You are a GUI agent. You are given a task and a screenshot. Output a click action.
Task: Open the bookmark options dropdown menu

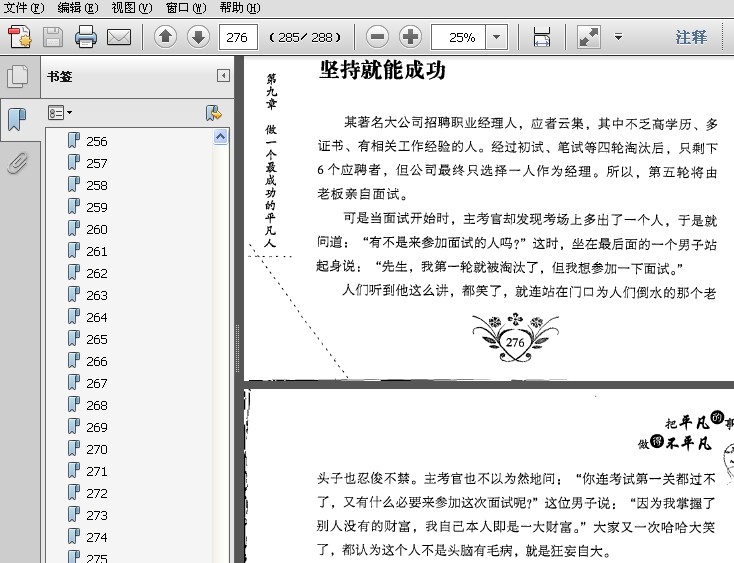click(60, 113)
